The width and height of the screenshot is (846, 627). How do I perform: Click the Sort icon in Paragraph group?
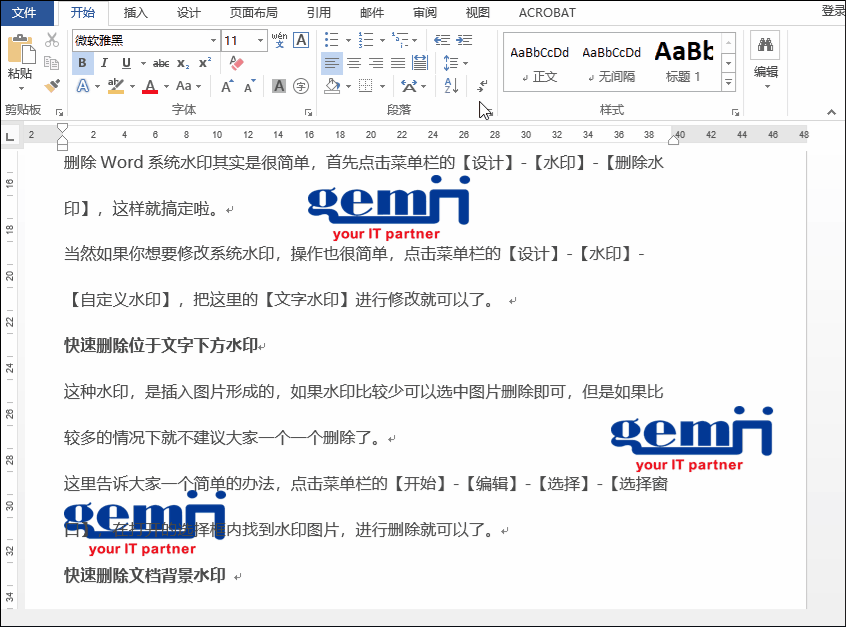click(x=450, y=85)
